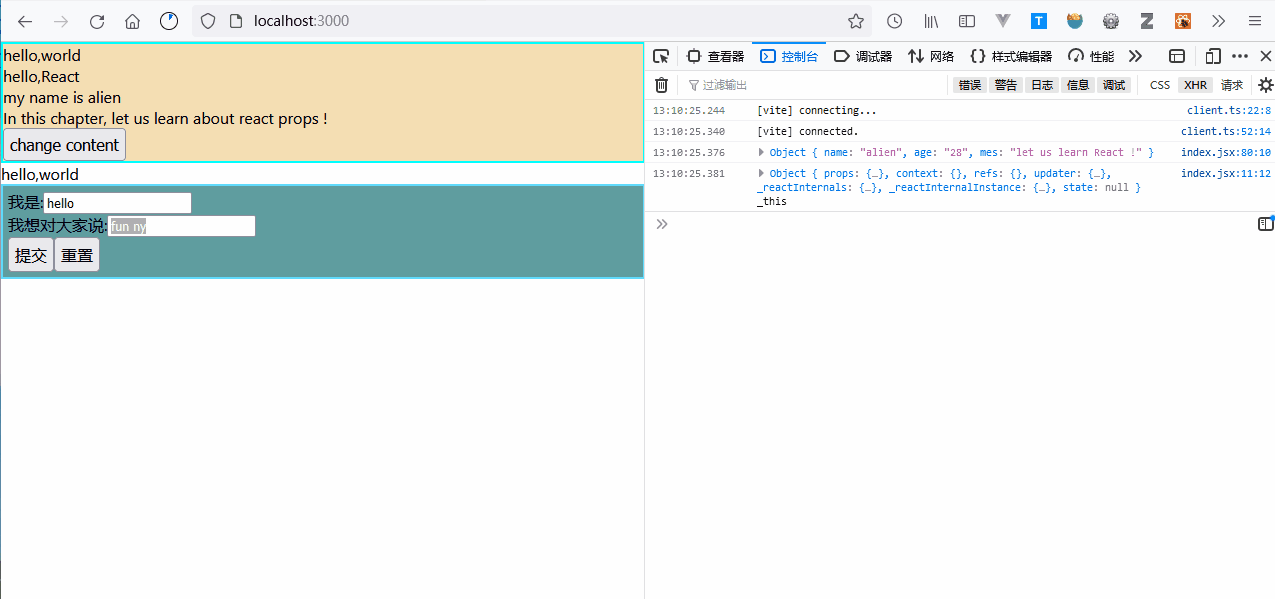Focus the 过滤输出 filter output box

tap(815, 85)
